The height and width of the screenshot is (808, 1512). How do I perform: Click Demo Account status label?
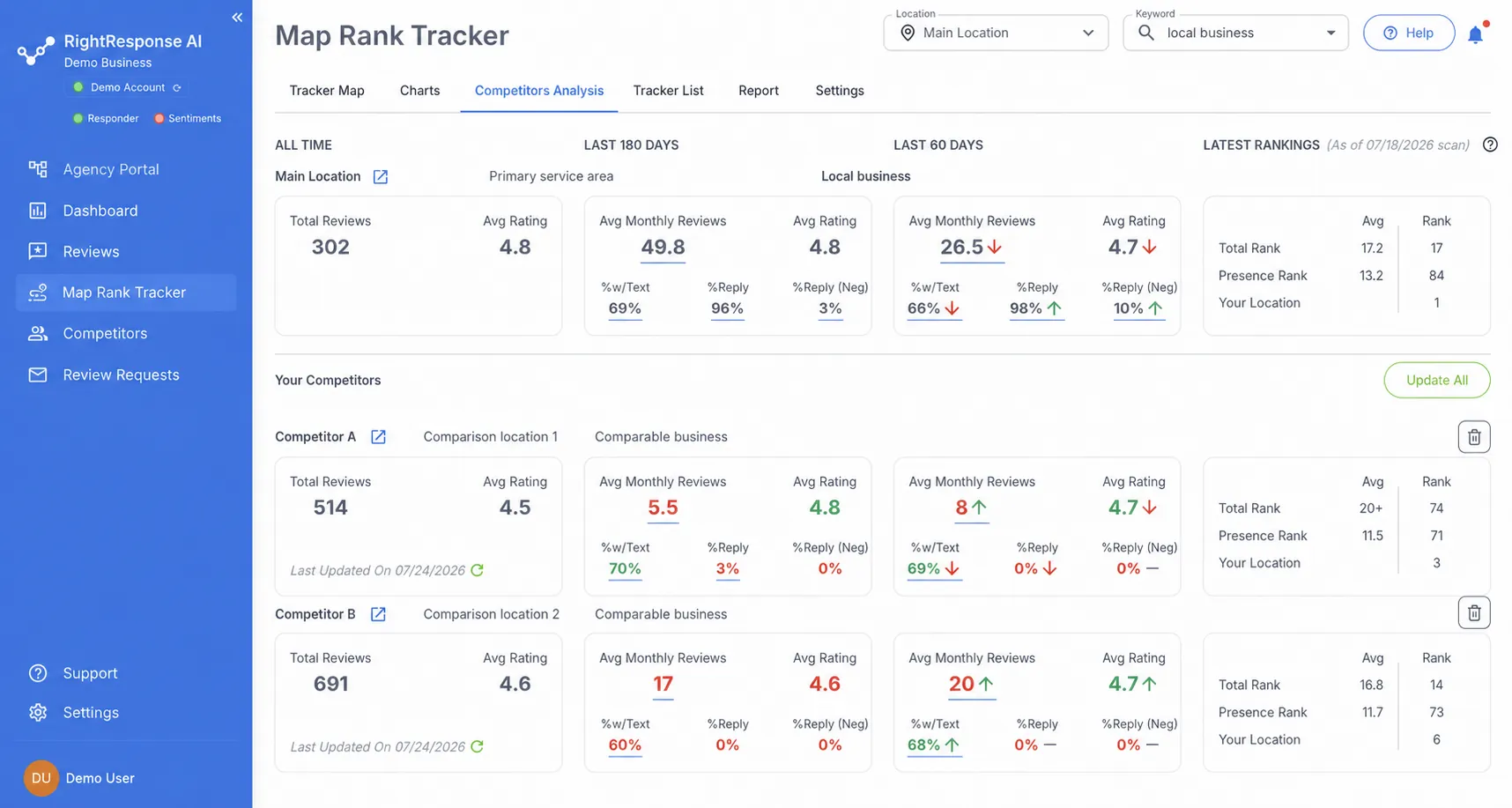(x=128, y=87)
